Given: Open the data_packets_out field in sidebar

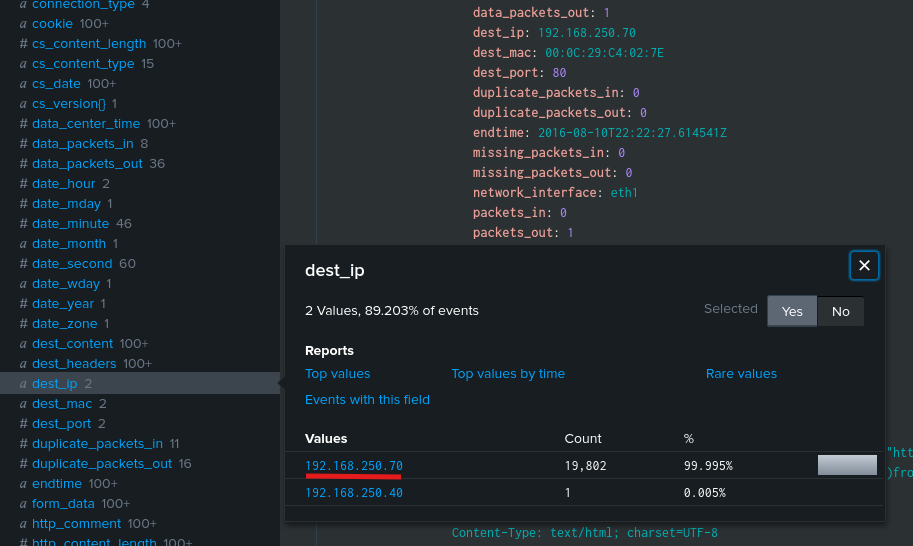Looking at the screenshot, I should [87, 164].
